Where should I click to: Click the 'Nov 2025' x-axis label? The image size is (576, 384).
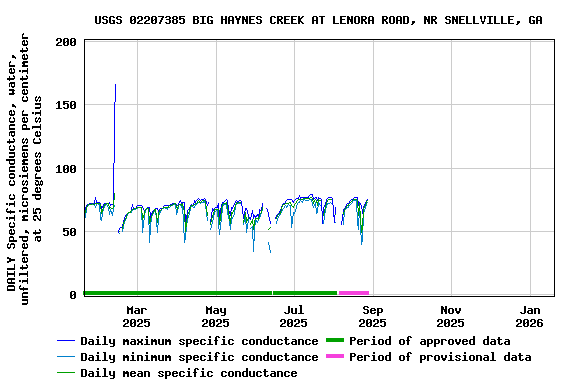coord(450,316)
